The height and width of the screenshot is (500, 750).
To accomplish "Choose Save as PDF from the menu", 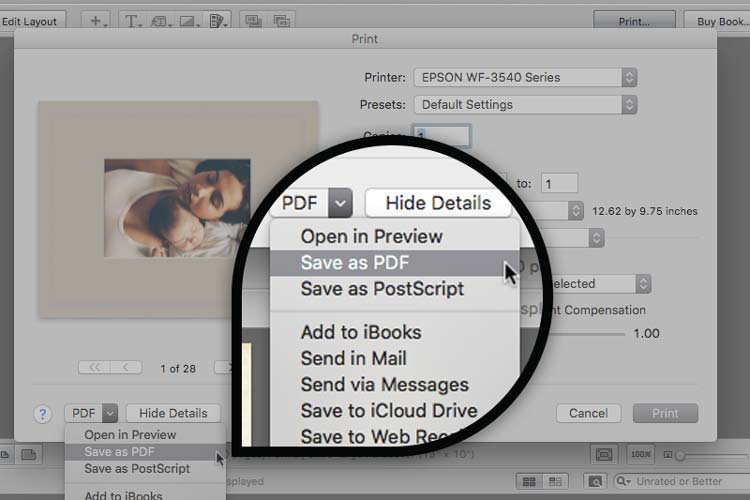I will [x=120, y=452].
